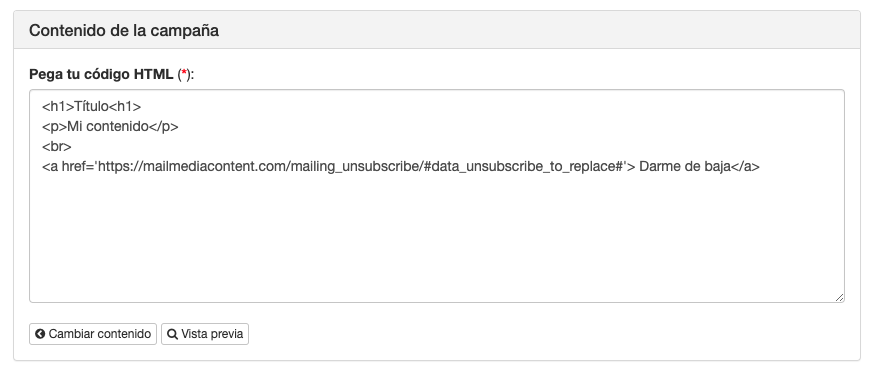Place cursor on the br tag line

pyautogui.click(x=57, y=147)
